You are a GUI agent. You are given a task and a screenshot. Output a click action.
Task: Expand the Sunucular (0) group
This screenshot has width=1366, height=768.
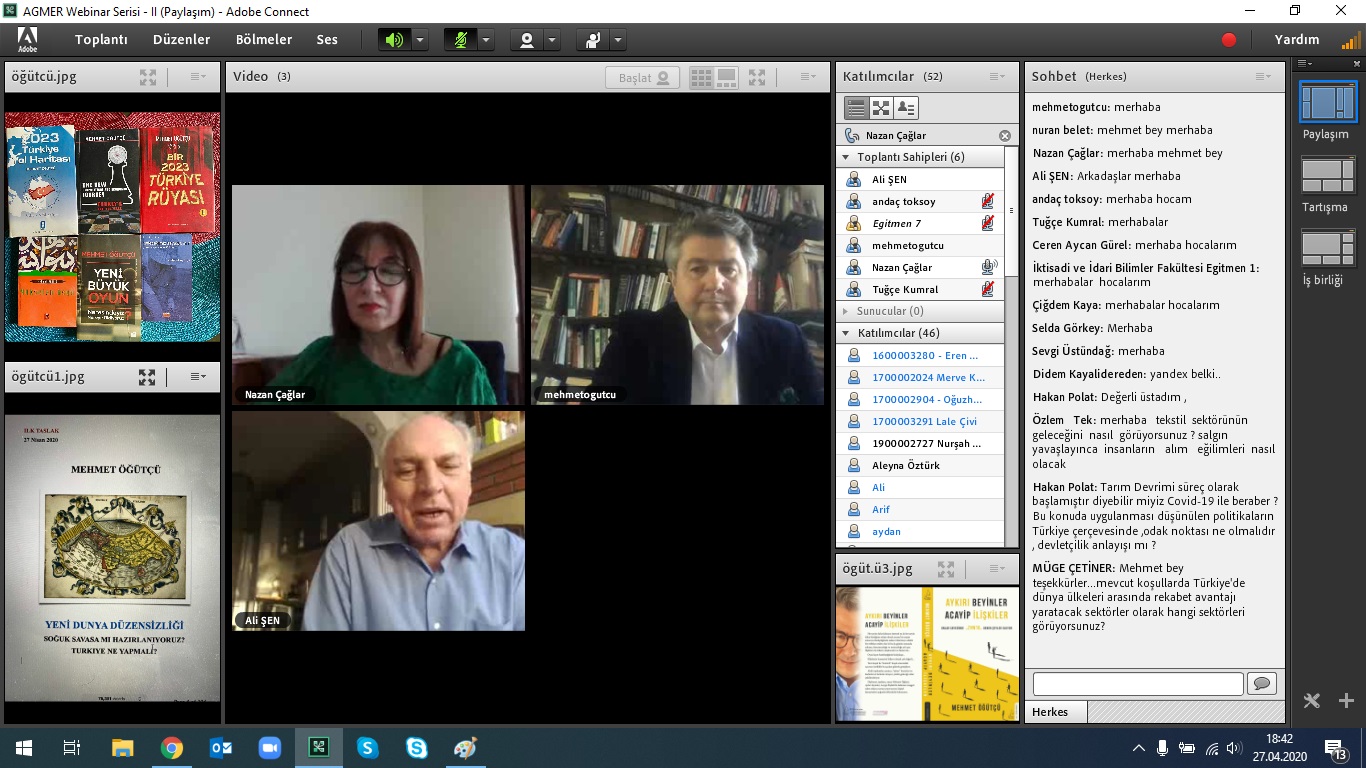845,311
